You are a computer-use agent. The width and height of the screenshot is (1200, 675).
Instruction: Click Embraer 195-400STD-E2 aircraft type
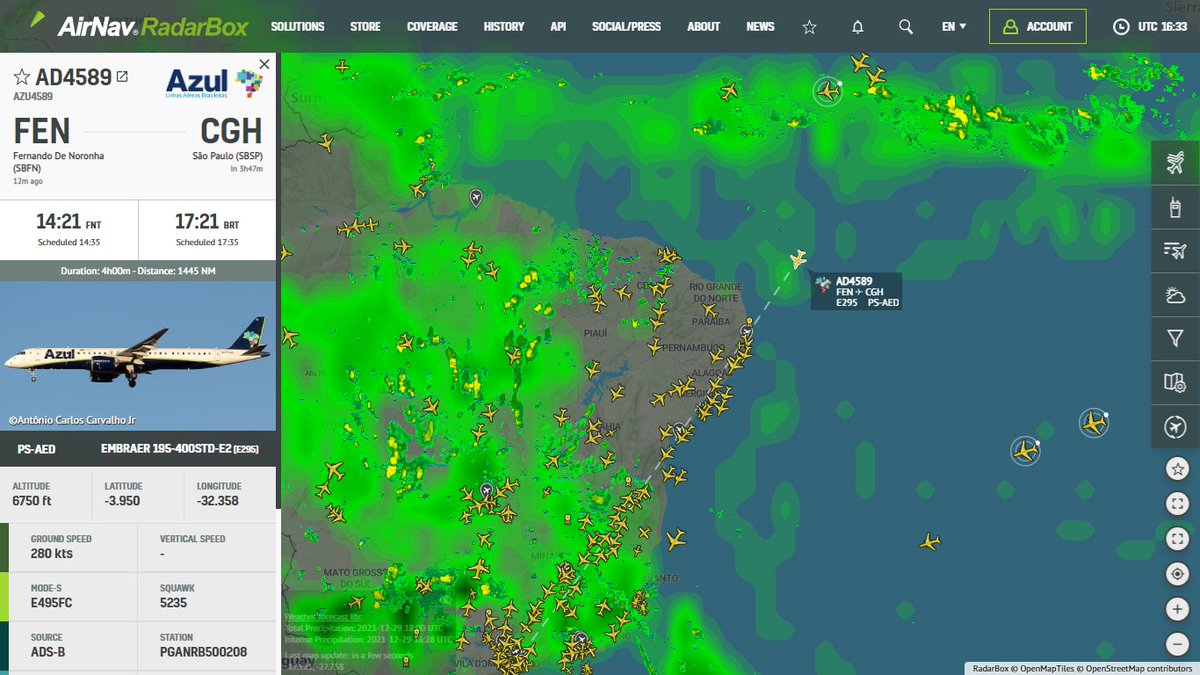tap(179, 449)
